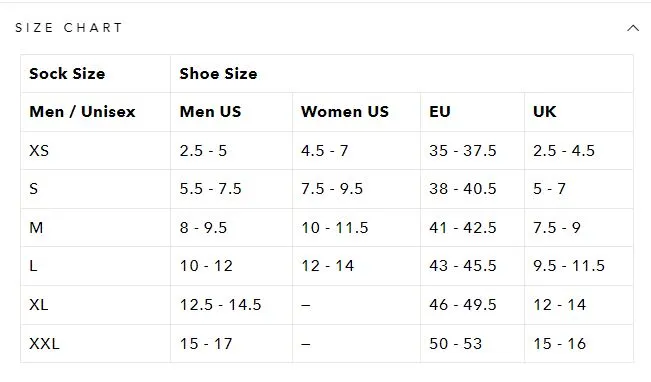Click the 43 - 45.5 EU cell
The width and height of the screenshot is (651, 382).
[x=472, y=266]
